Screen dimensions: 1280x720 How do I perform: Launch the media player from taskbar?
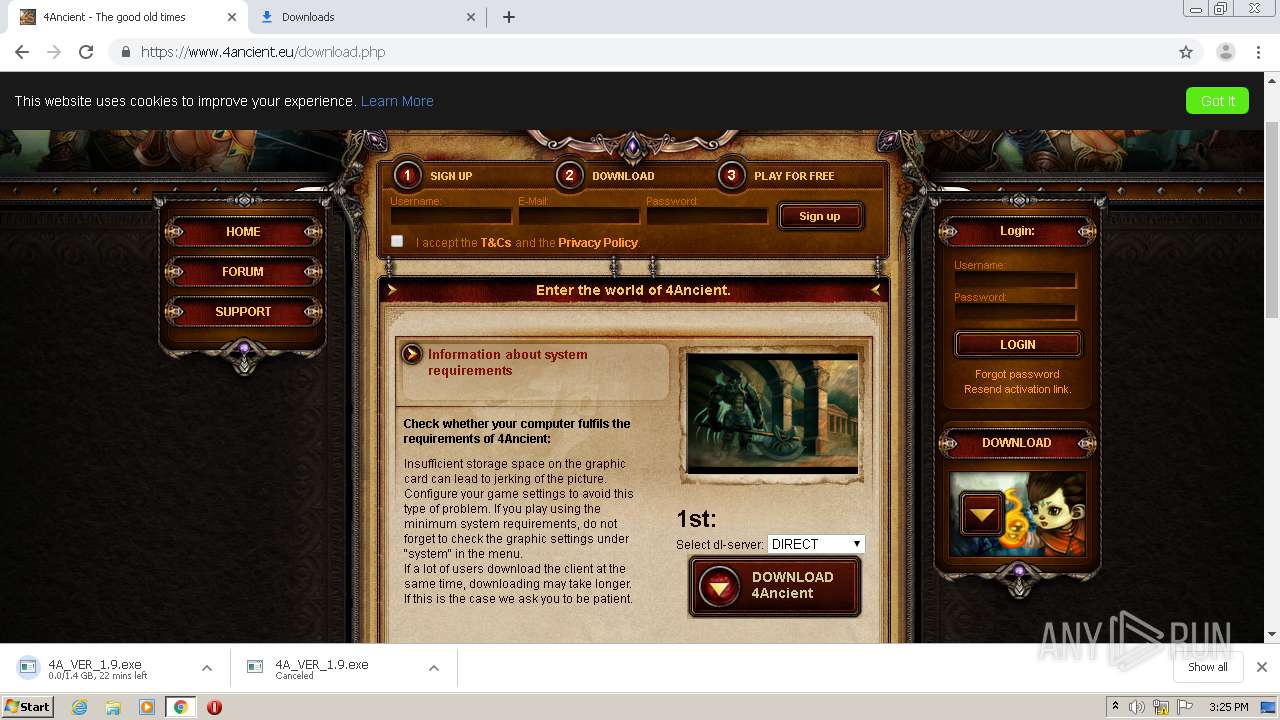147,707
